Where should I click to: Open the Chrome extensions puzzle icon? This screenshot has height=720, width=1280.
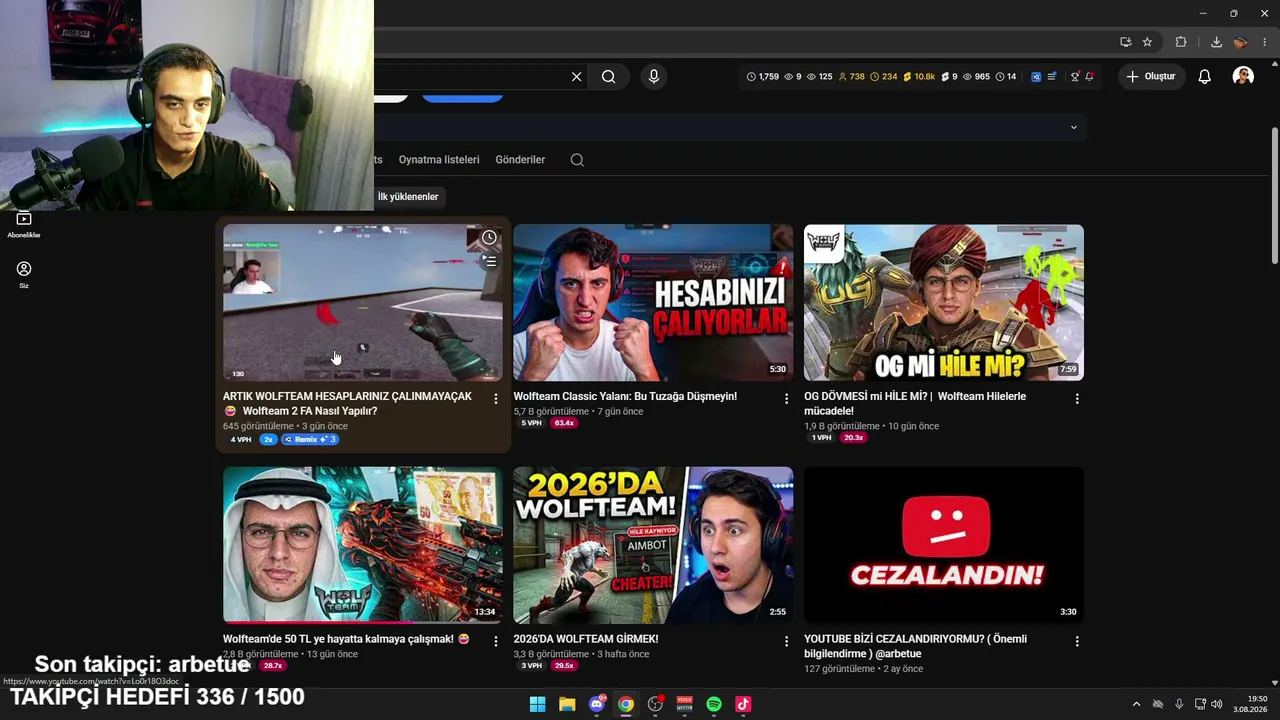[x=1181, y=42]
